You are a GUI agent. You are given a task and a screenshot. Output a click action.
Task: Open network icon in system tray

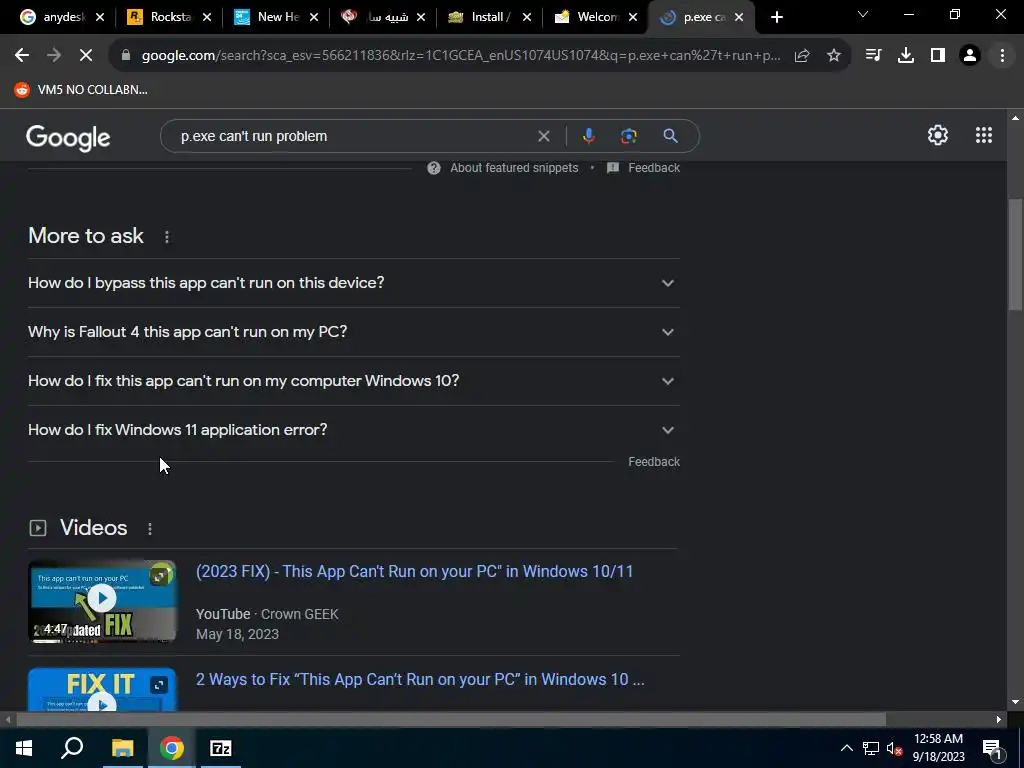pos(871,748)
